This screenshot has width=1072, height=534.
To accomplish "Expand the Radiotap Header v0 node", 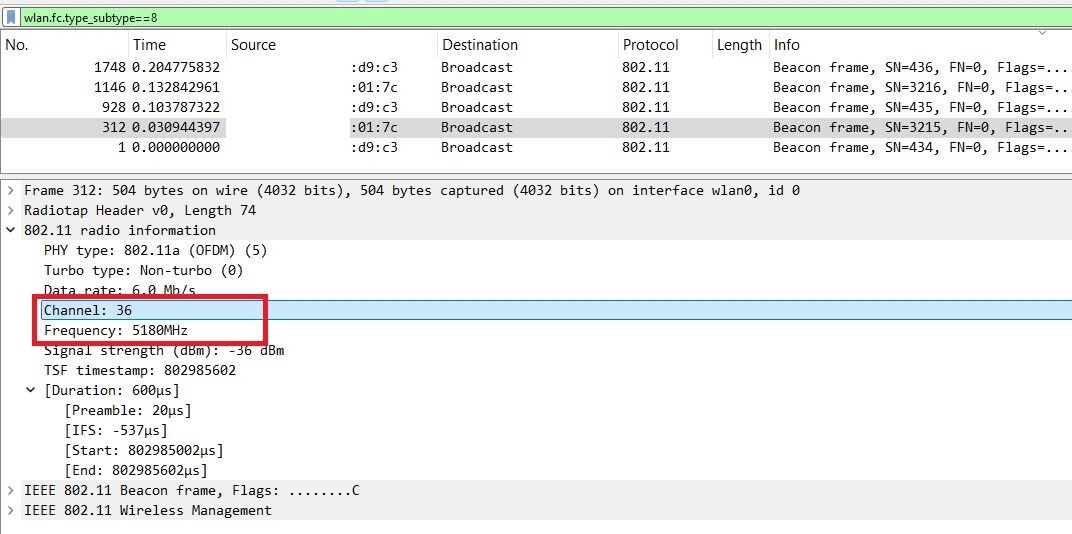I will [x=10, y=211].
